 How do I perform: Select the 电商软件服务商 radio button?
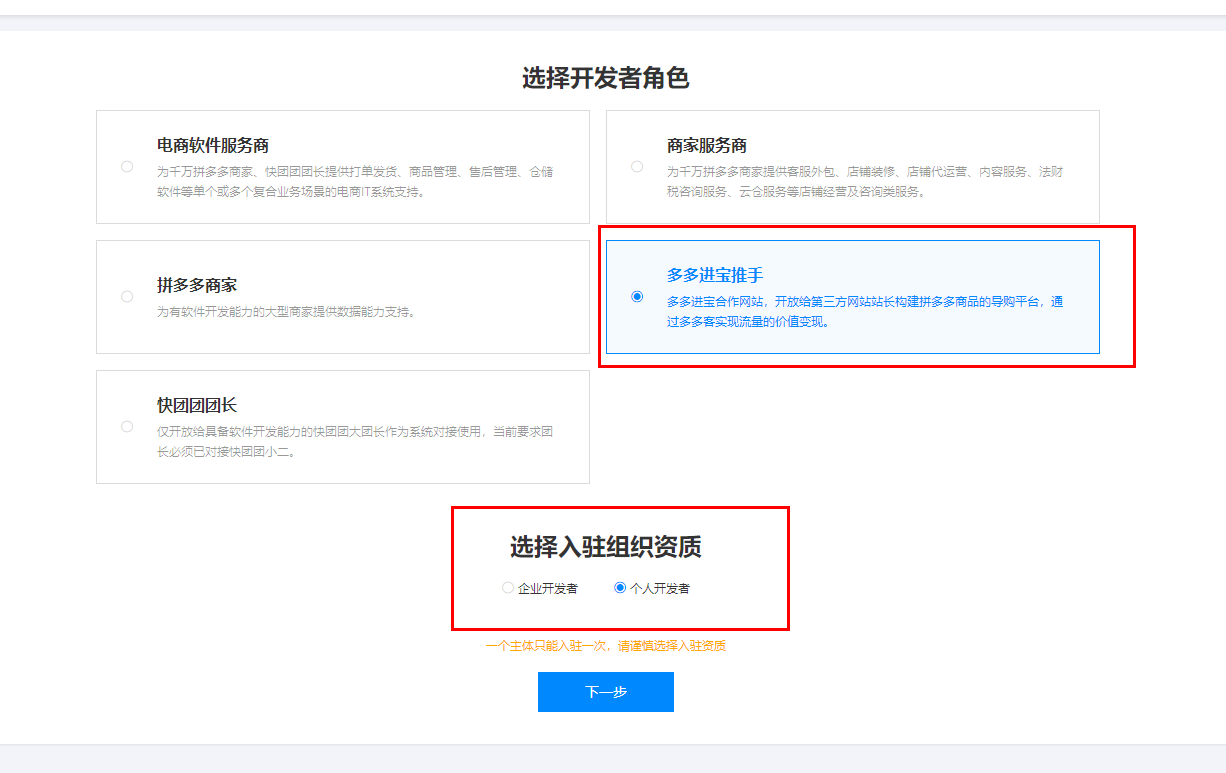click(127, 166)
